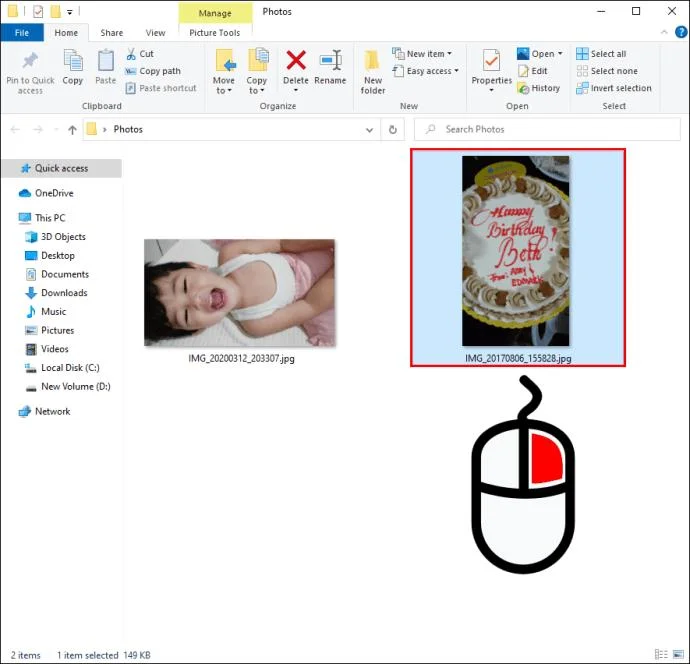Click Invert selection
Screen dimensions: 690x664
pos(614,88)
